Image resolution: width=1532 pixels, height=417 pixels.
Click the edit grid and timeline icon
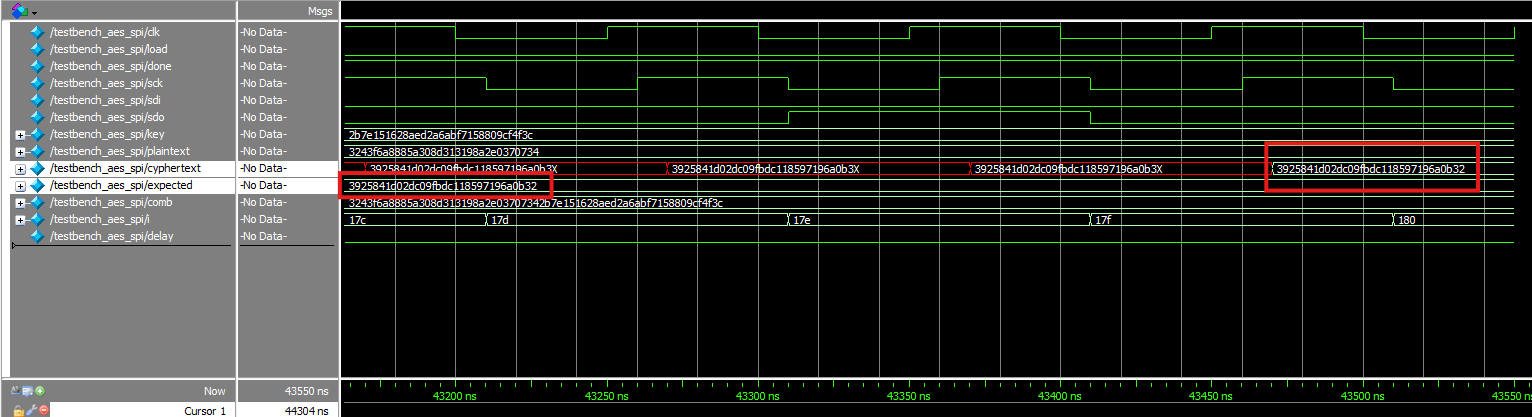click(x=28, y=390)
